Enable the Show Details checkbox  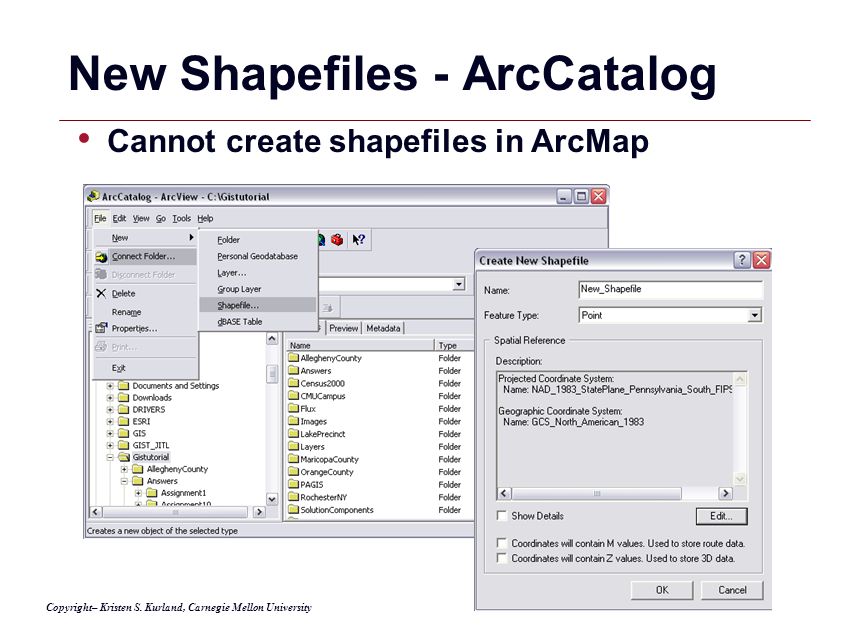pos(502,515)
